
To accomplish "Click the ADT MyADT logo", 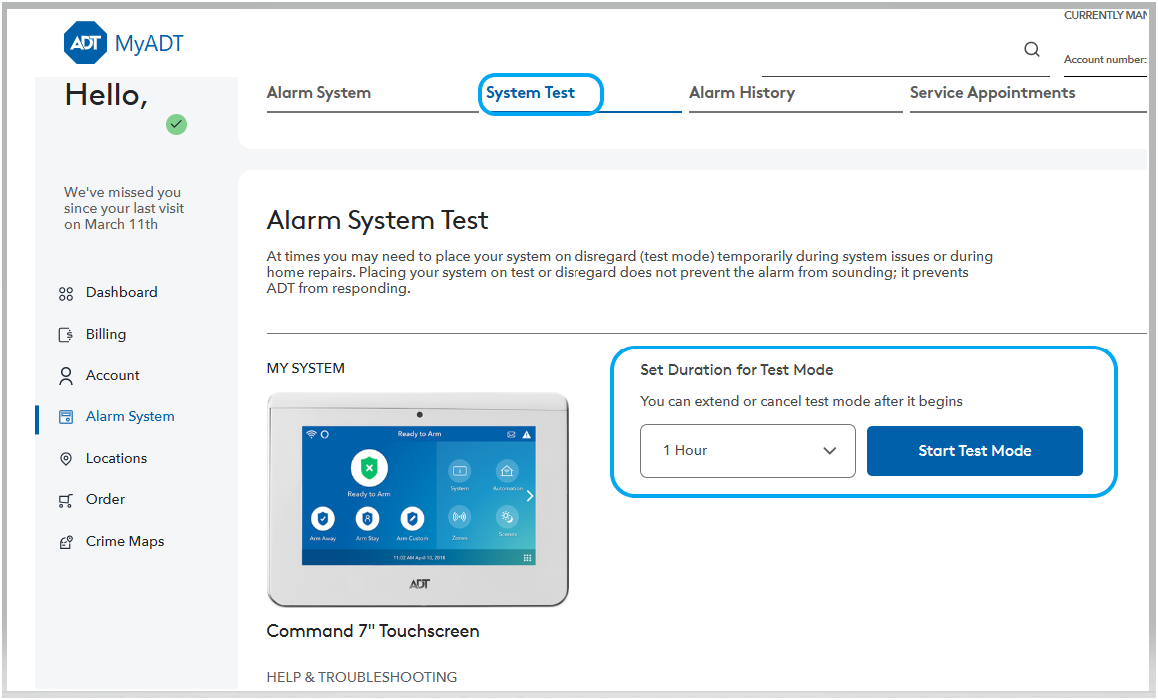I will pyautogui.click(x=123, y=43).
